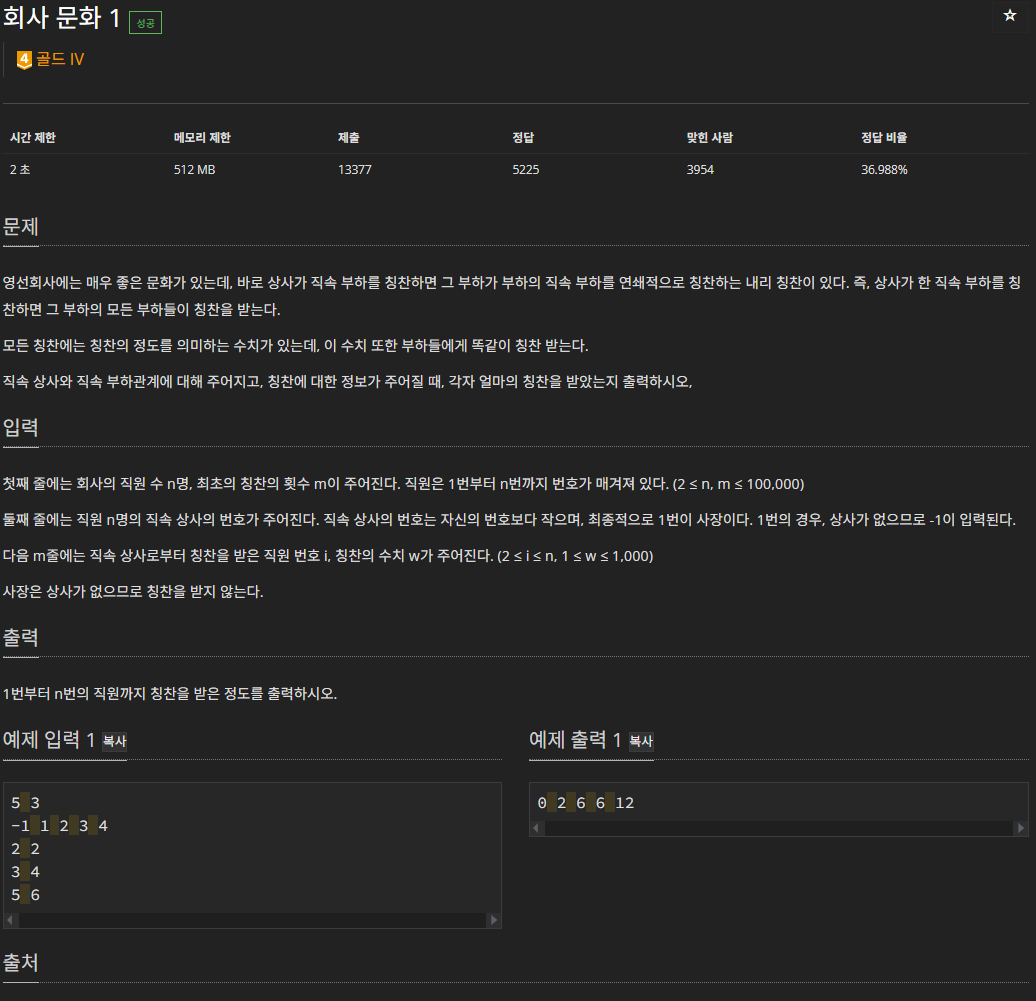The height and width of the screenshot is (1001, 1036).
Task: Click example input line -1 1 2 3 4
Action: pos(59,826)
